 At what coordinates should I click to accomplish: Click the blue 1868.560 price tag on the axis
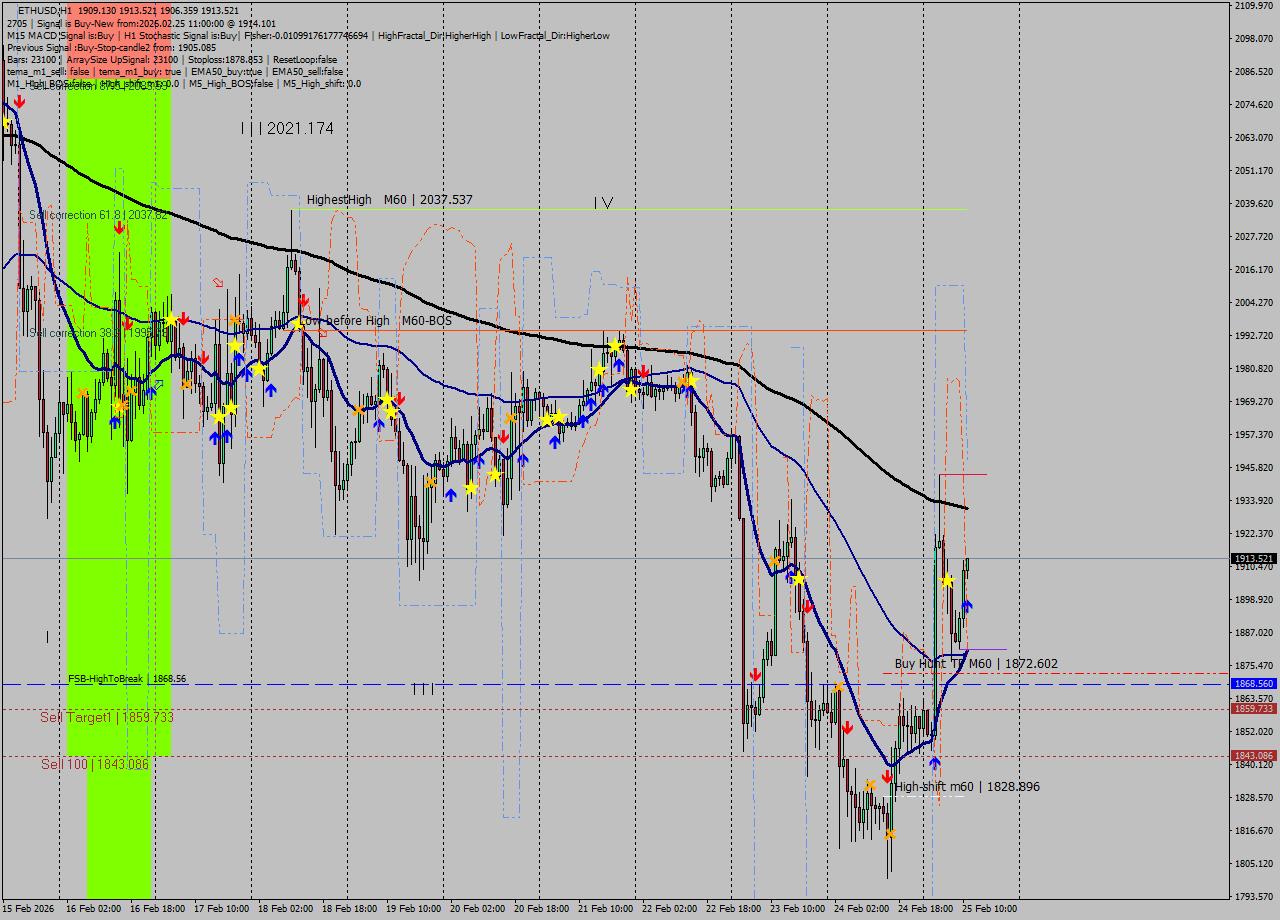[1253, 684]
